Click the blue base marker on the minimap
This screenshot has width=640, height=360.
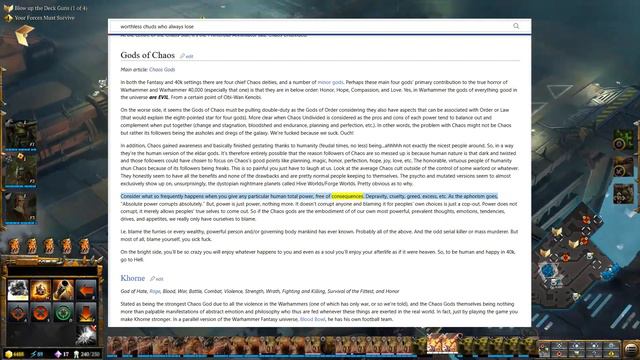(x=548, y=271)
